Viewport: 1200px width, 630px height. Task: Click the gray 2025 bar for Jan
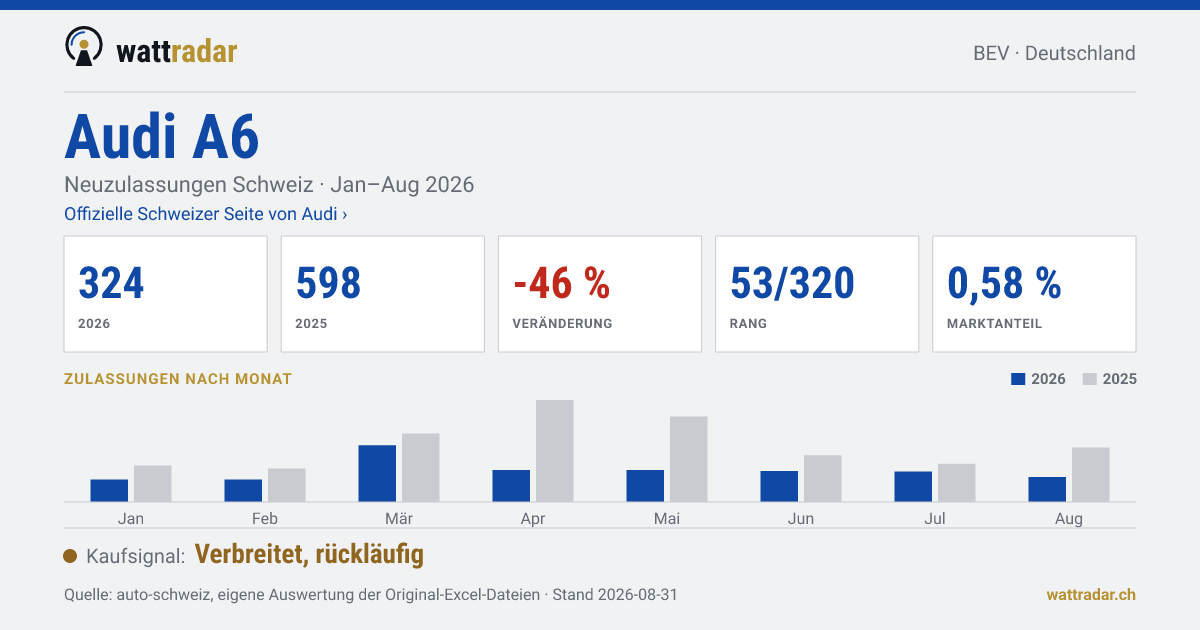click(153, 483)
